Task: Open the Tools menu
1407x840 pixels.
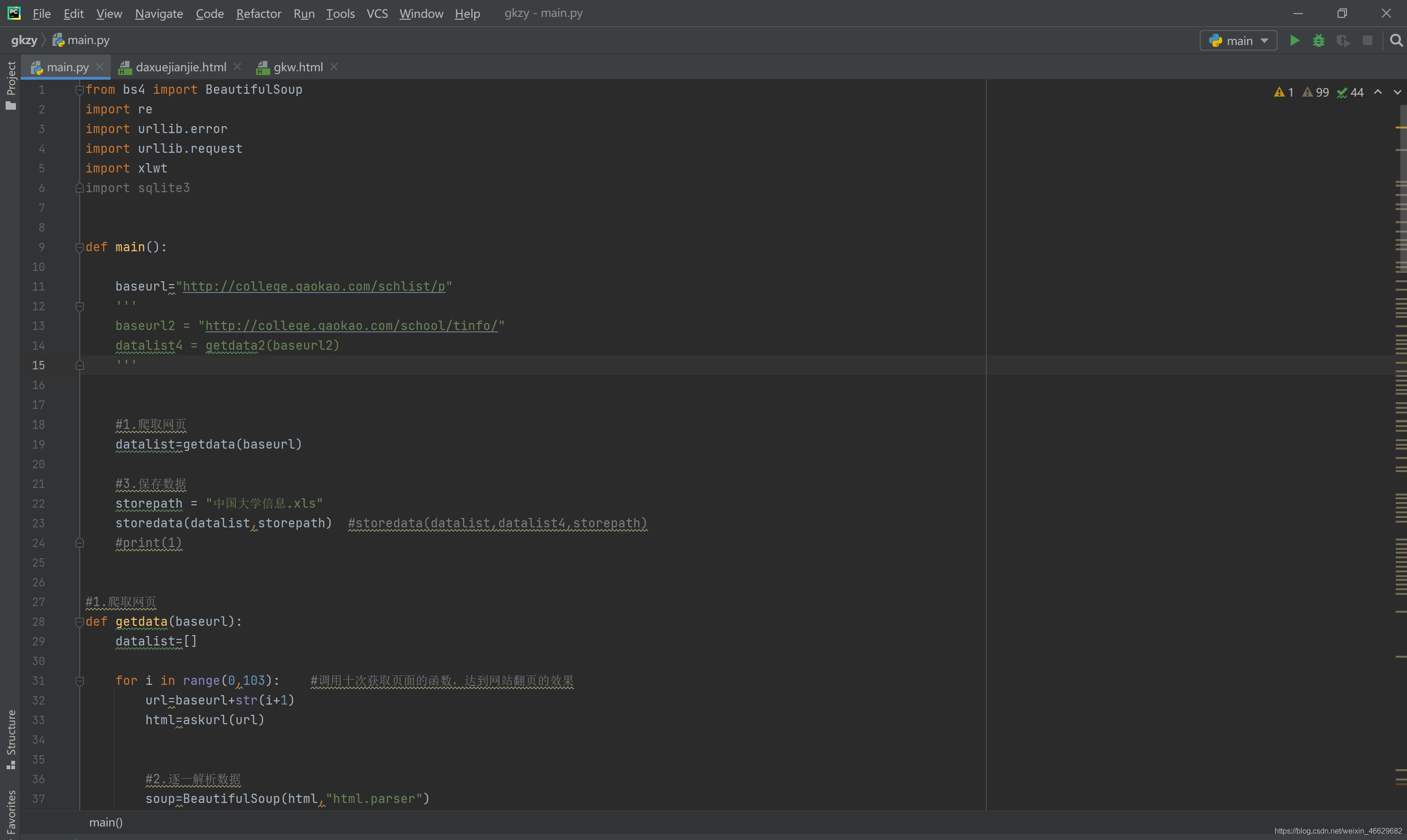Action: [340, 13]
